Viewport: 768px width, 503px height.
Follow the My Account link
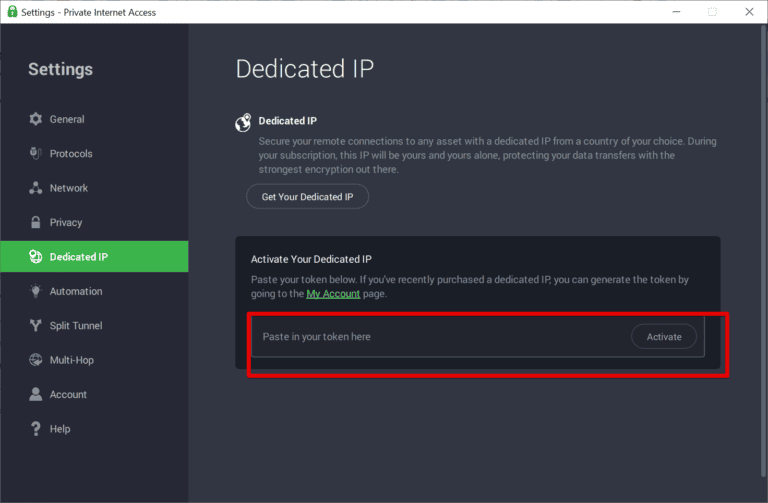tap(333, 294)
